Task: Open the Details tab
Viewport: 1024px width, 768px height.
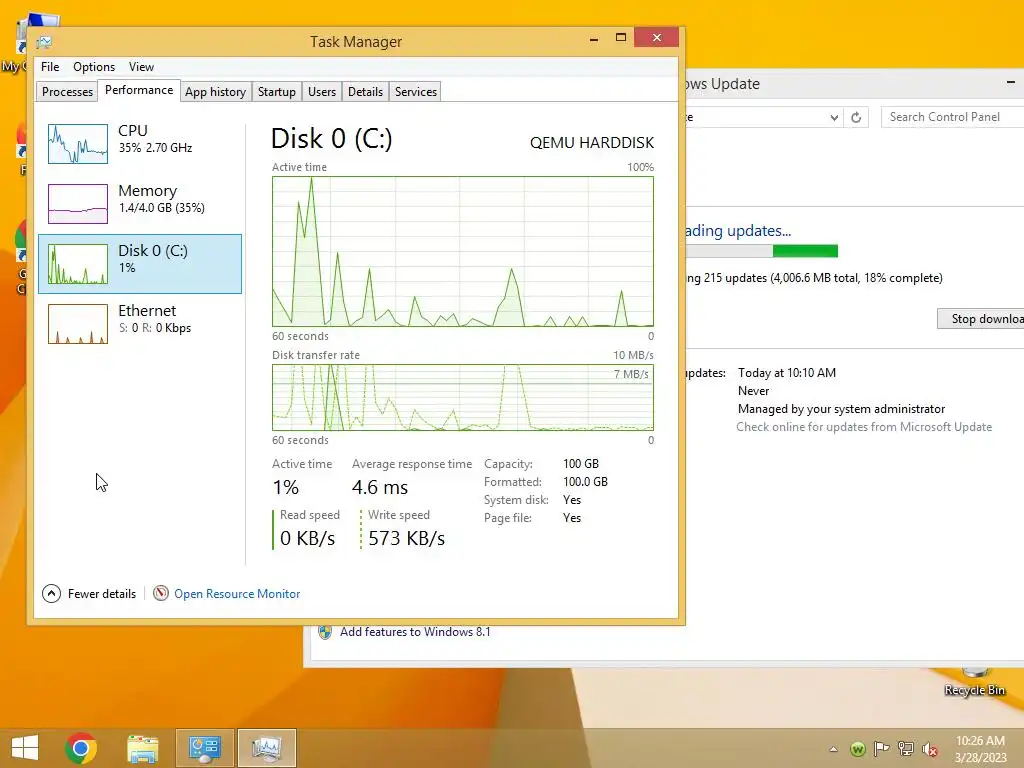Action: coord(365,91)
